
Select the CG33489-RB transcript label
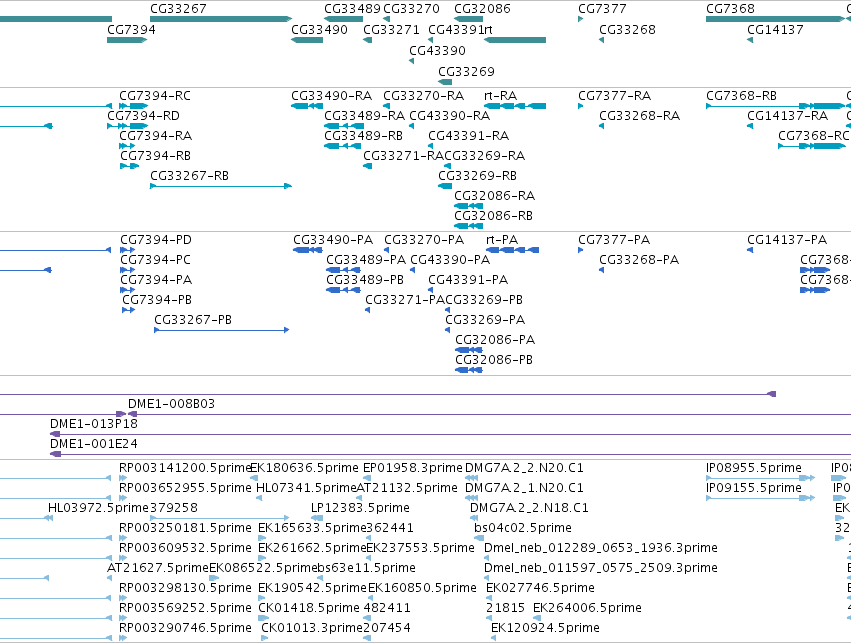point(363,136)
